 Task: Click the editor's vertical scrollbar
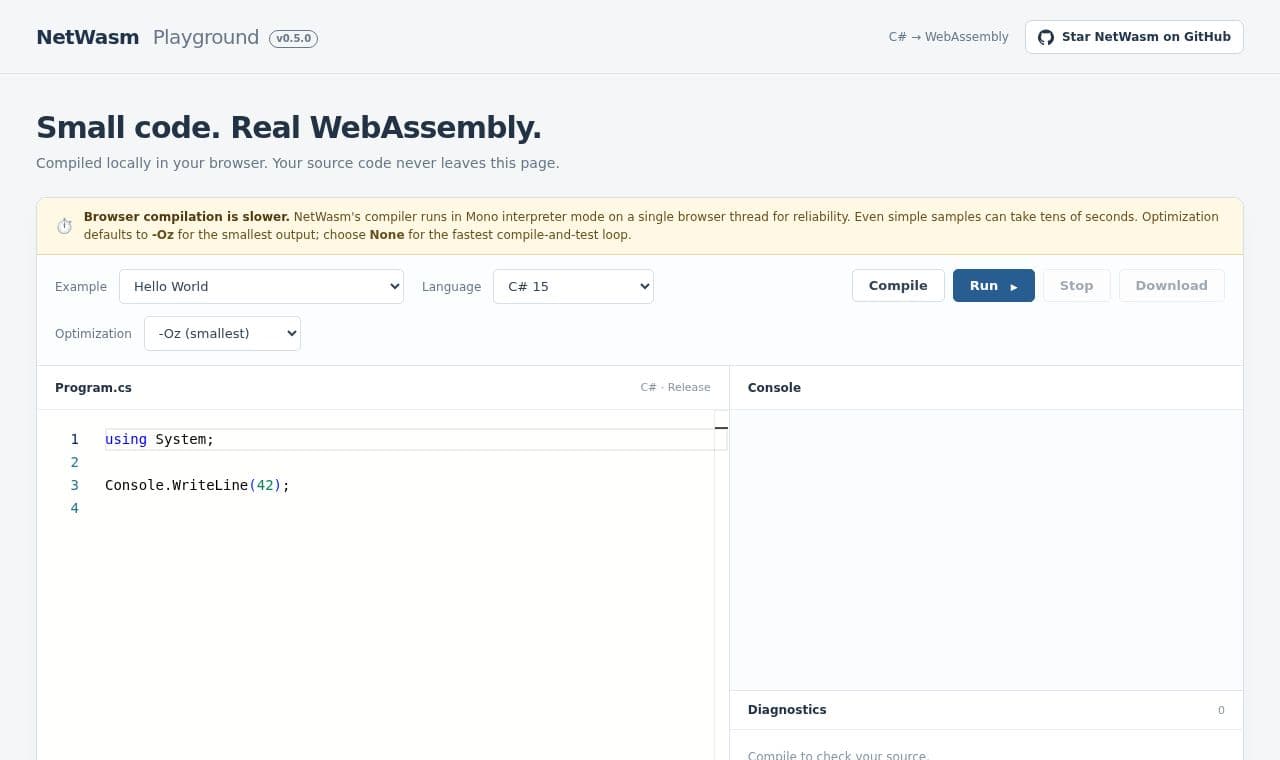coord(721,585)
